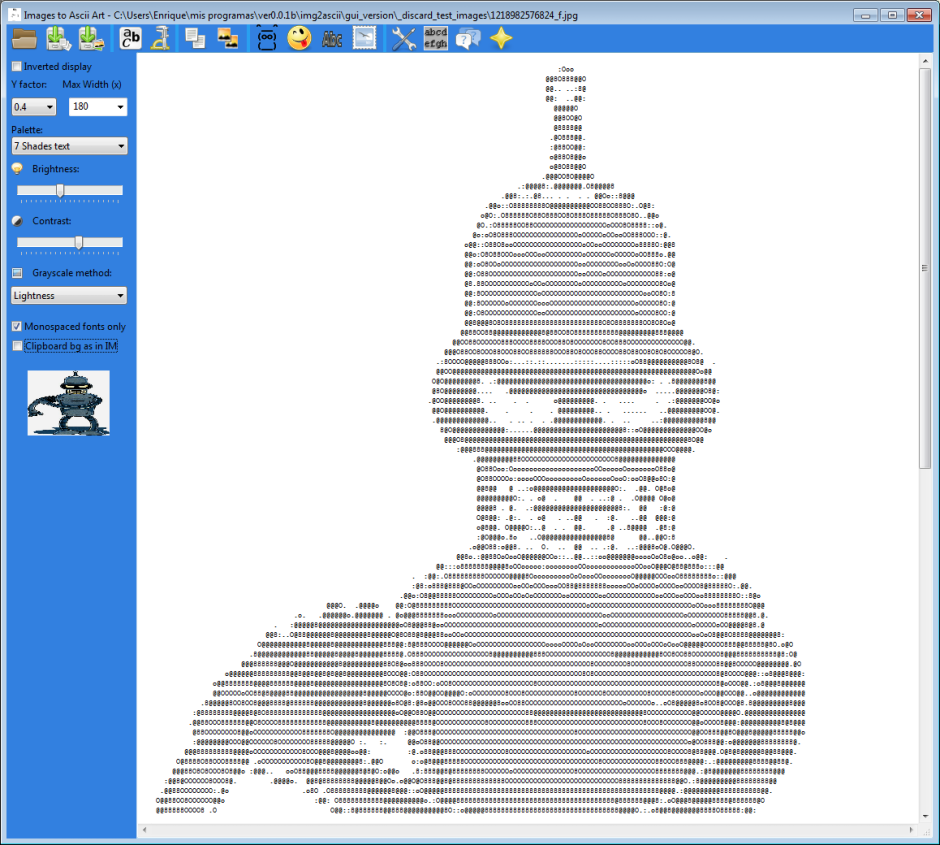Open the settings wrench tool icon
The height and width of the screenshot is (845, 940).
(404, 38)
